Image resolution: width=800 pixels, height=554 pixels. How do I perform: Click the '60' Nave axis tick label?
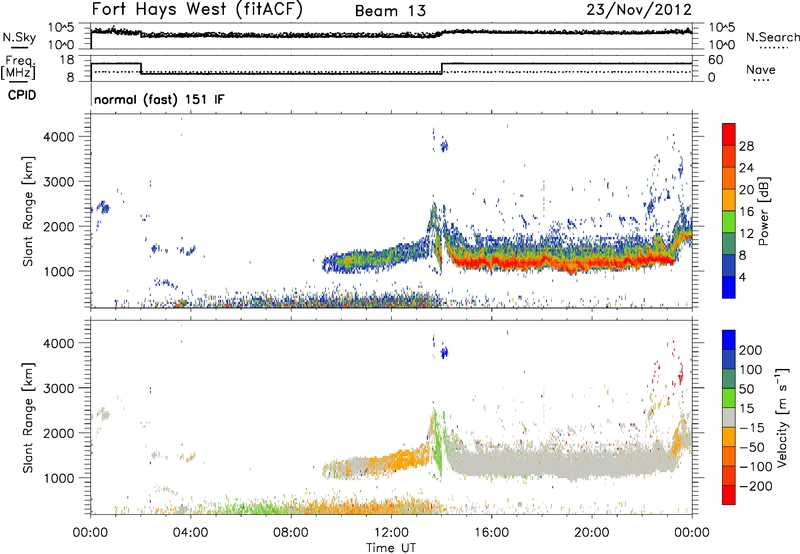715,60
